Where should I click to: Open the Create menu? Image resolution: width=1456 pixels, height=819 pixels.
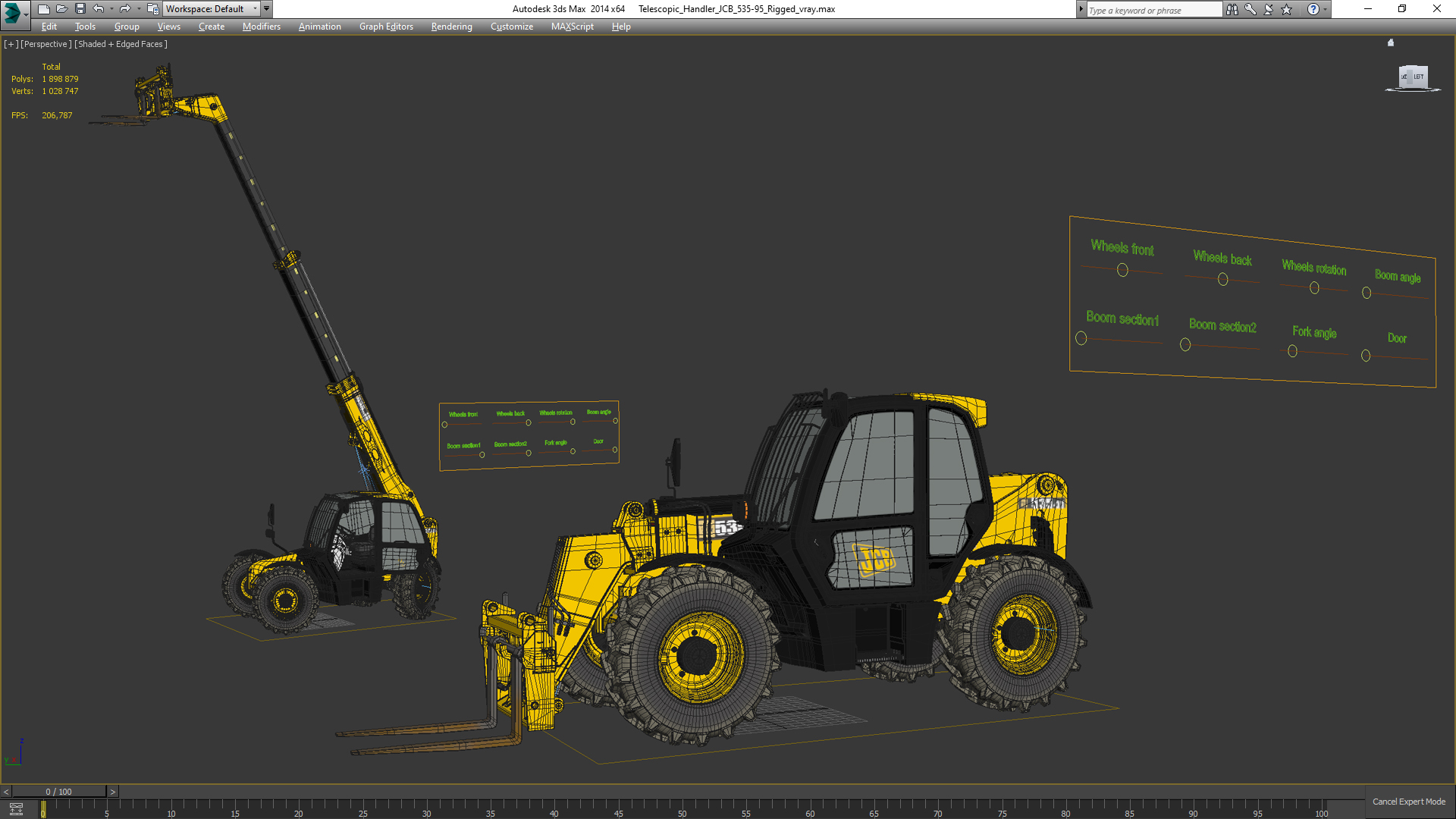pyautogui.click(x=212, y=27)
